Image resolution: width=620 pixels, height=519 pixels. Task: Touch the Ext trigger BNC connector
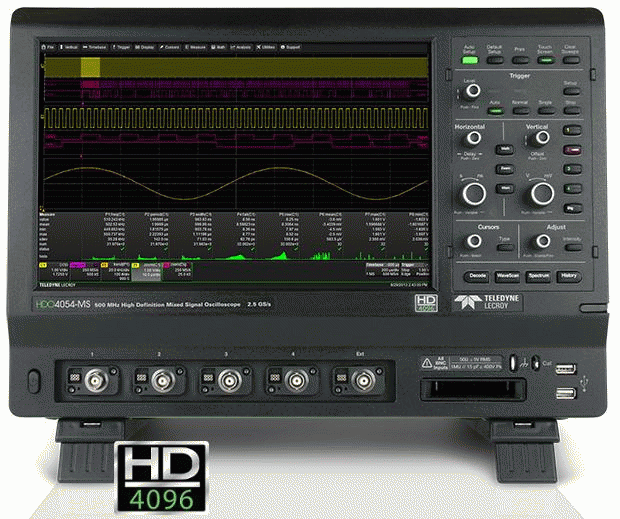pos(362,381)
